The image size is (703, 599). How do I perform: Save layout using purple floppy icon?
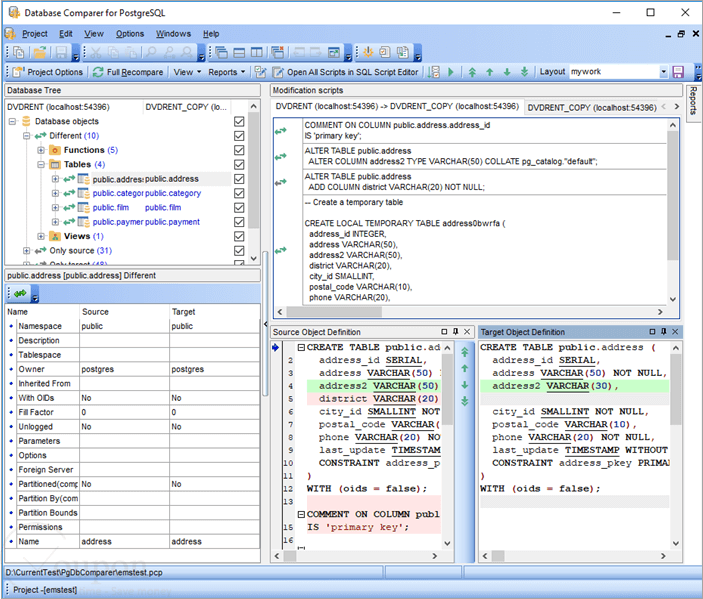678,72
